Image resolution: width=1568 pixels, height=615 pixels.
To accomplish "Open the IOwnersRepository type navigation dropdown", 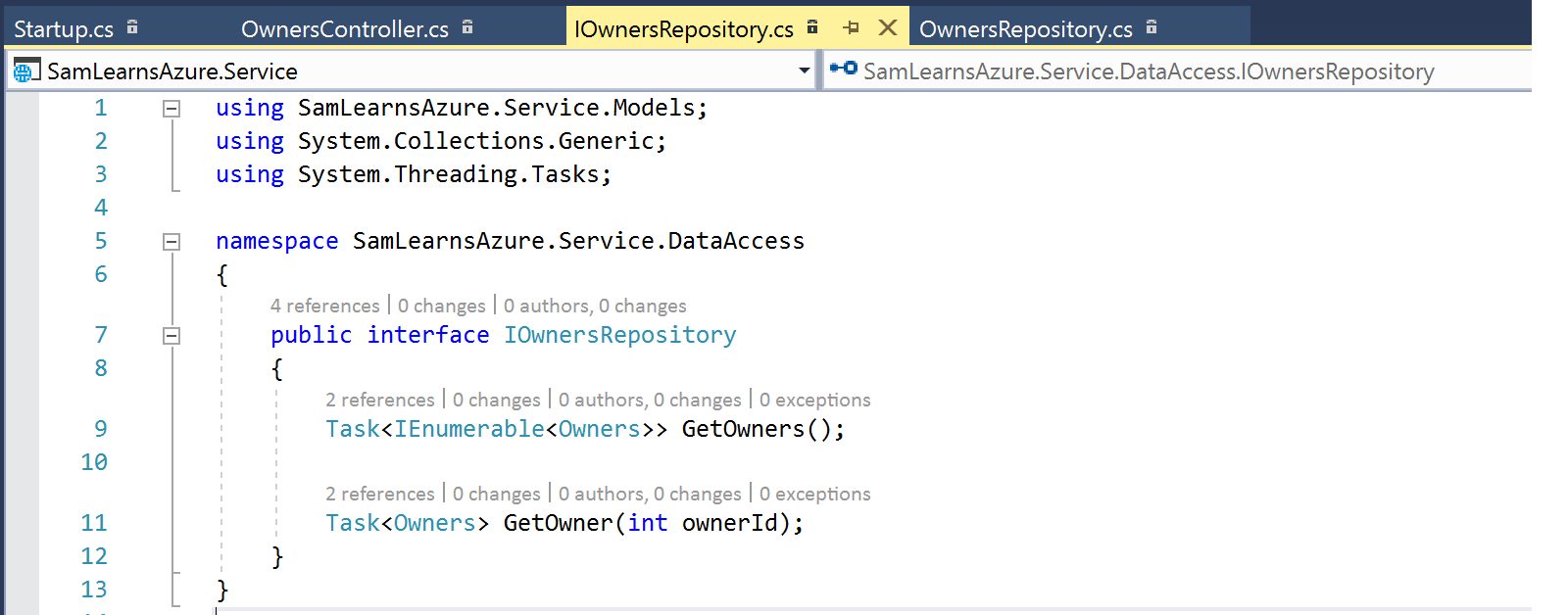I will [x=1176, y=71].
